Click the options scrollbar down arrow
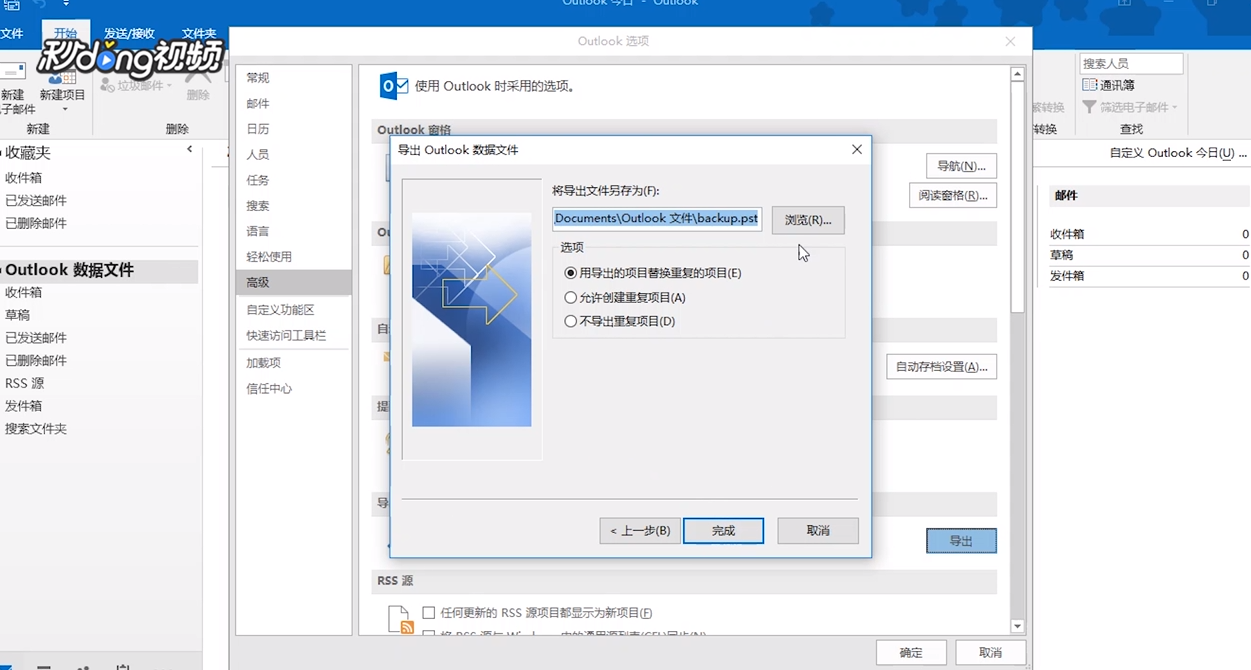Viewport: 1251px width, 670px height. click(x=1017, y=626)
